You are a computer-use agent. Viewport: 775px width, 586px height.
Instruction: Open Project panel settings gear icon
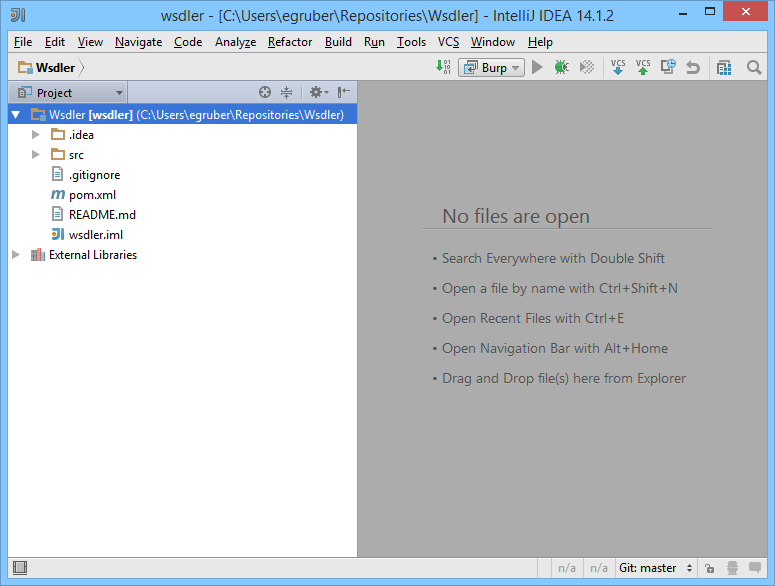click(319, 92)
